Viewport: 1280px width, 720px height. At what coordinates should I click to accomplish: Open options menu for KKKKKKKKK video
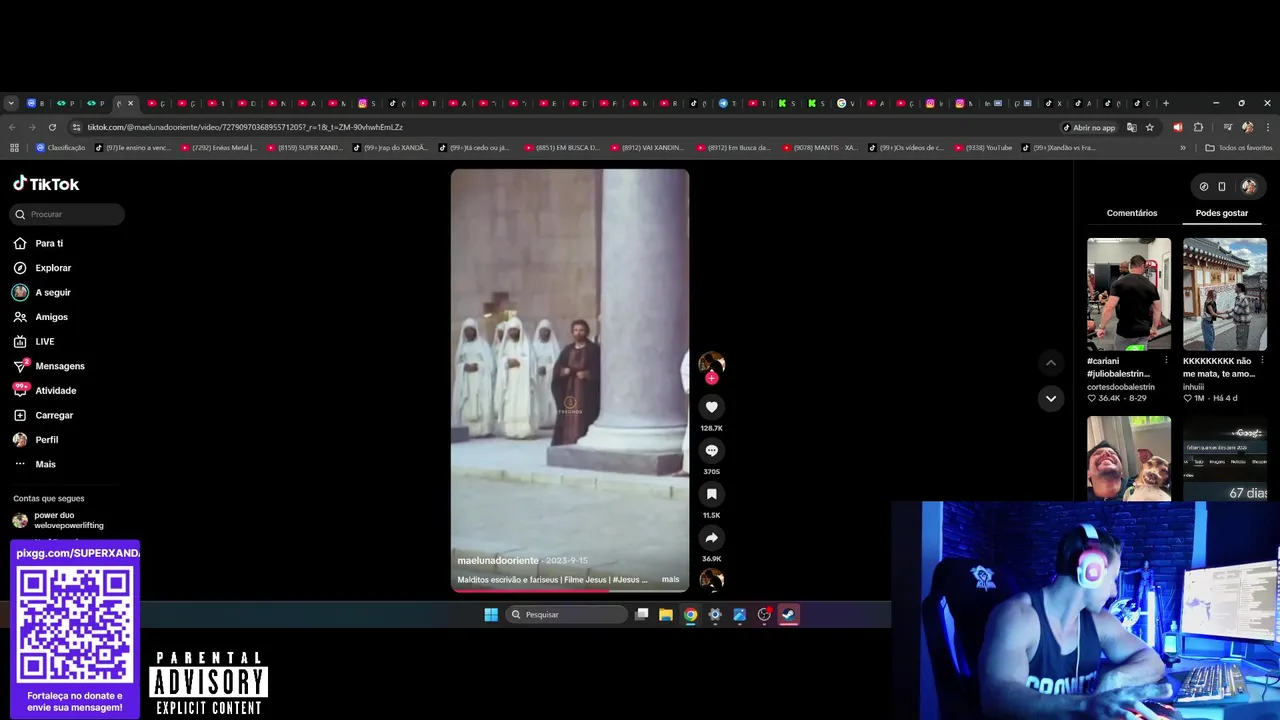1262,360
